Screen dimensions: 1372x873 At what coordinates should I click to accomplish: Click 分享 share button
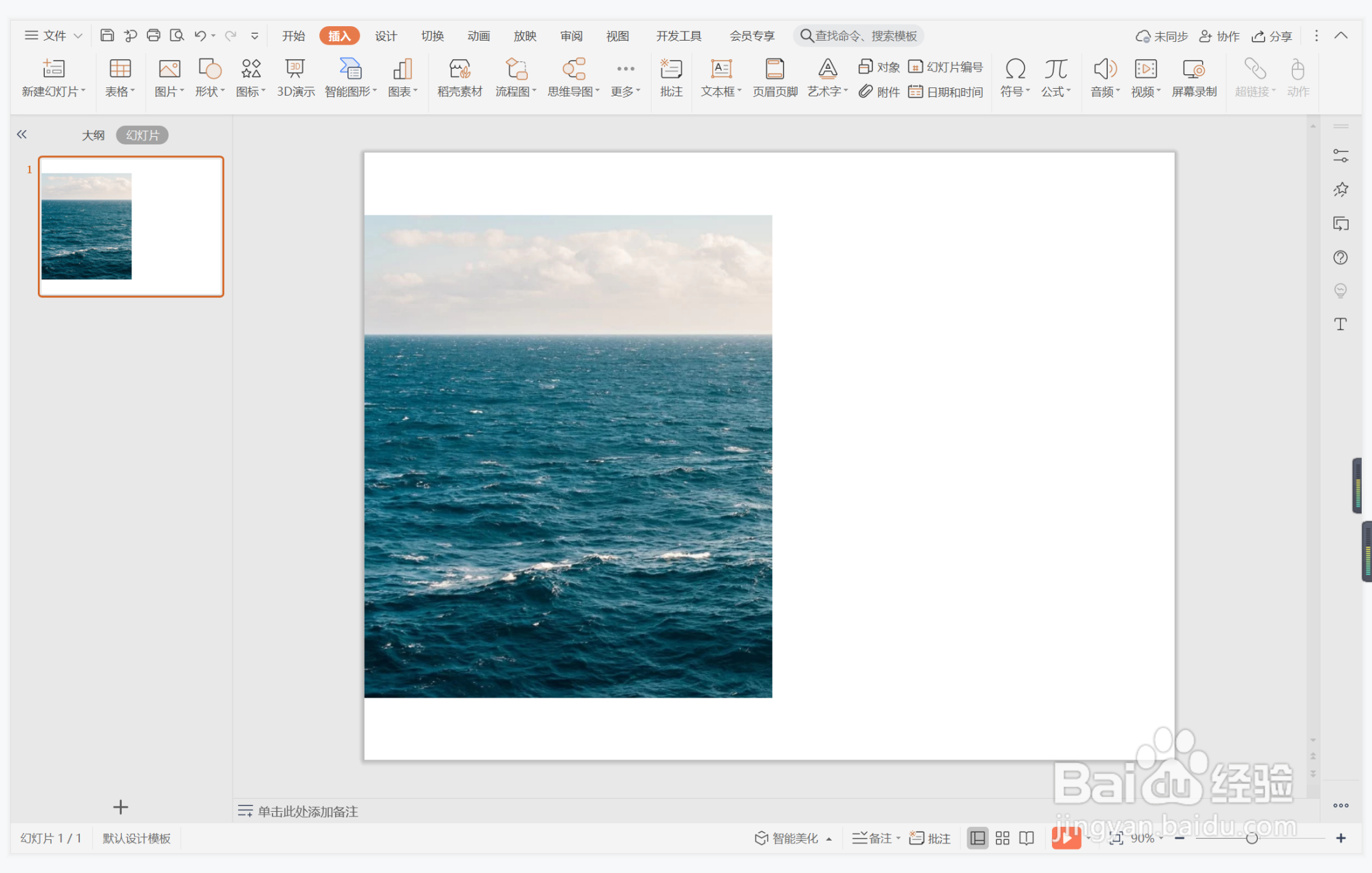click(x=1272, y=36)
